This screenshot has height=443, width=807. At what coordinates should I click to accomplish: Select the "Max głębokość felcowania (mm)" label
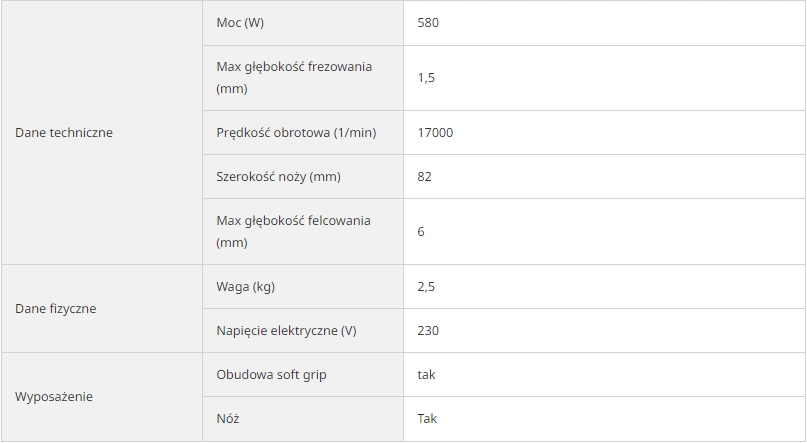click(x=293, y=231)
